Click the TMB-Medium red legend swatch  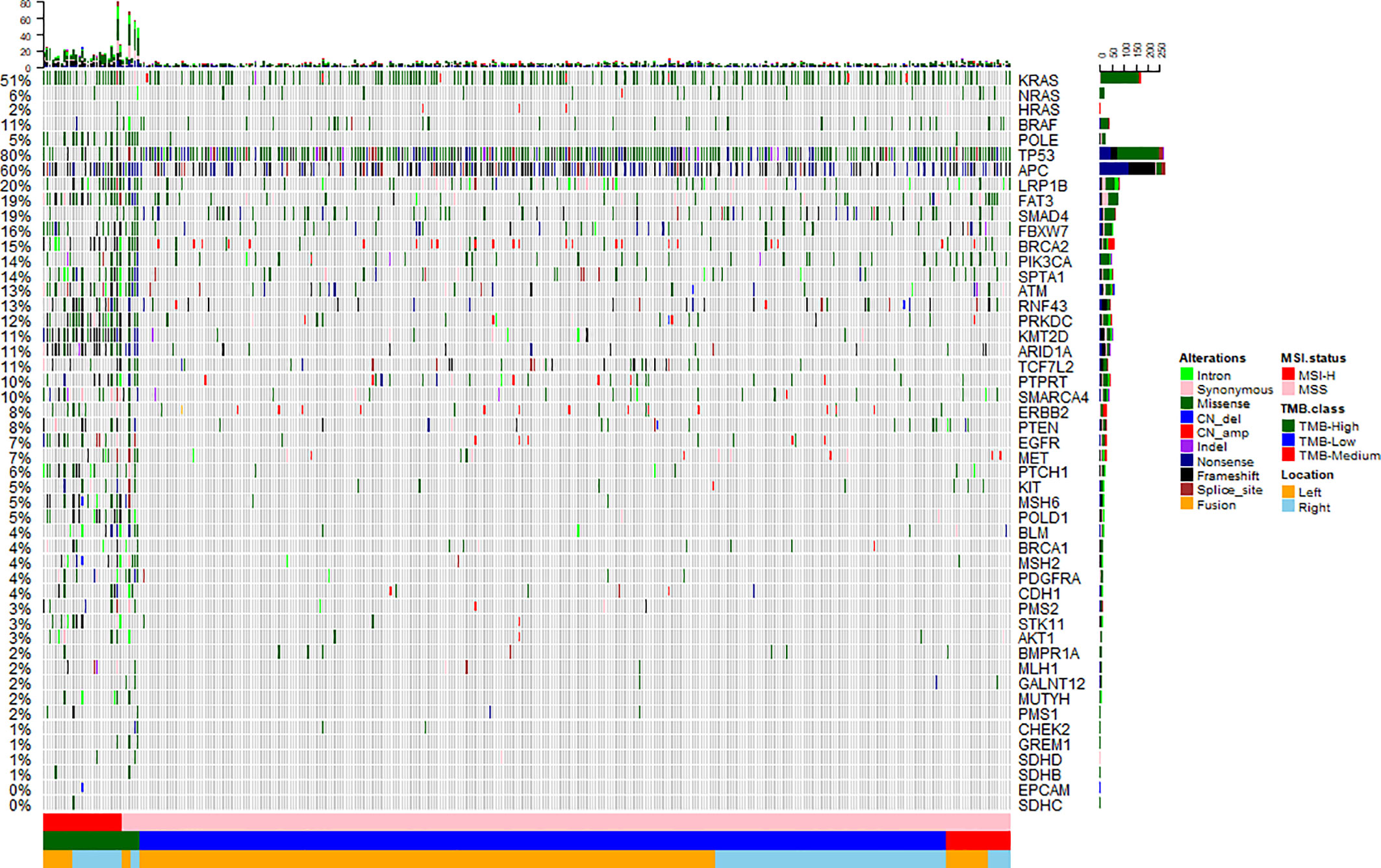coord(1287,455)
